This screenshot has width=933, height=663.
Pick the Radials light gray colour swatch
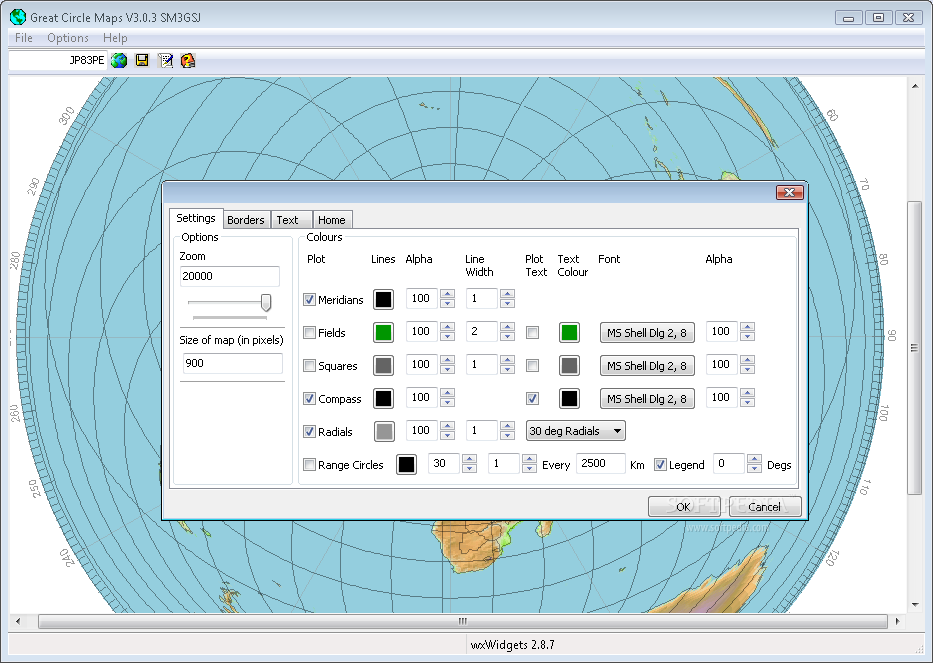(x=384, y=431)
